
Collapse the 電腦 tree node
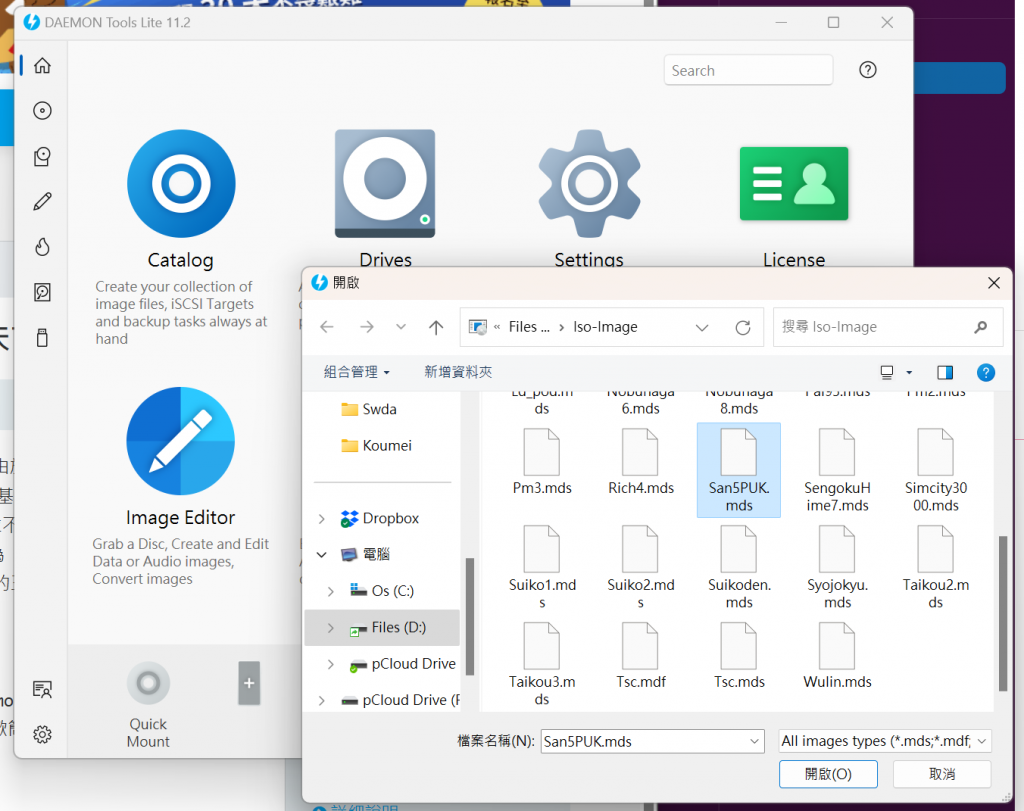[x=321, y=555]
